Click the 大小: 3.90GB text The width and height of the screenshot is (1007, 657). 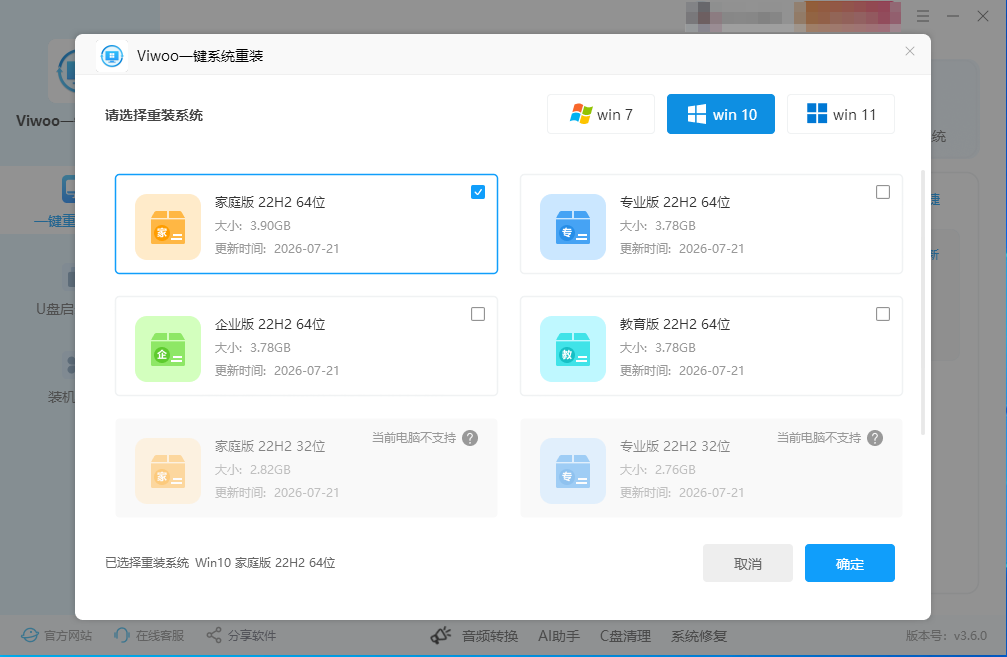click(x=252, y=226)
